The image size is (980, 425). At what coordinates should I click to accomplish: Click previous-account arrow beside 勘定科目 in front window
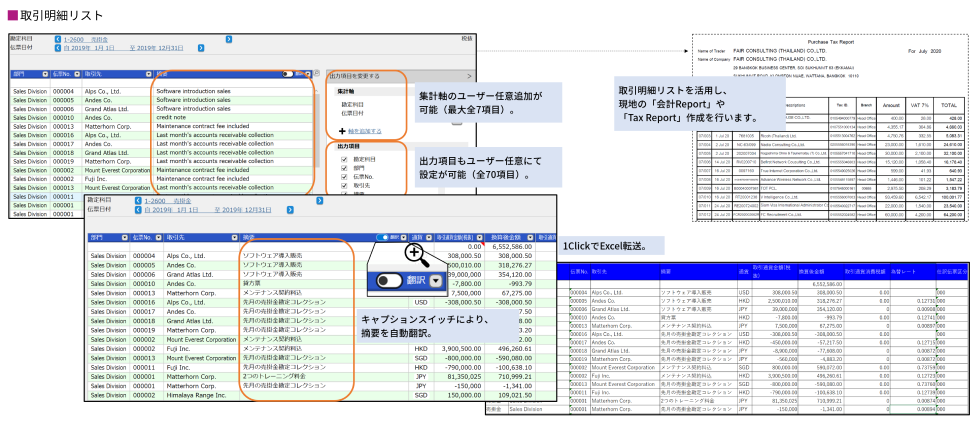coord(139,201)
